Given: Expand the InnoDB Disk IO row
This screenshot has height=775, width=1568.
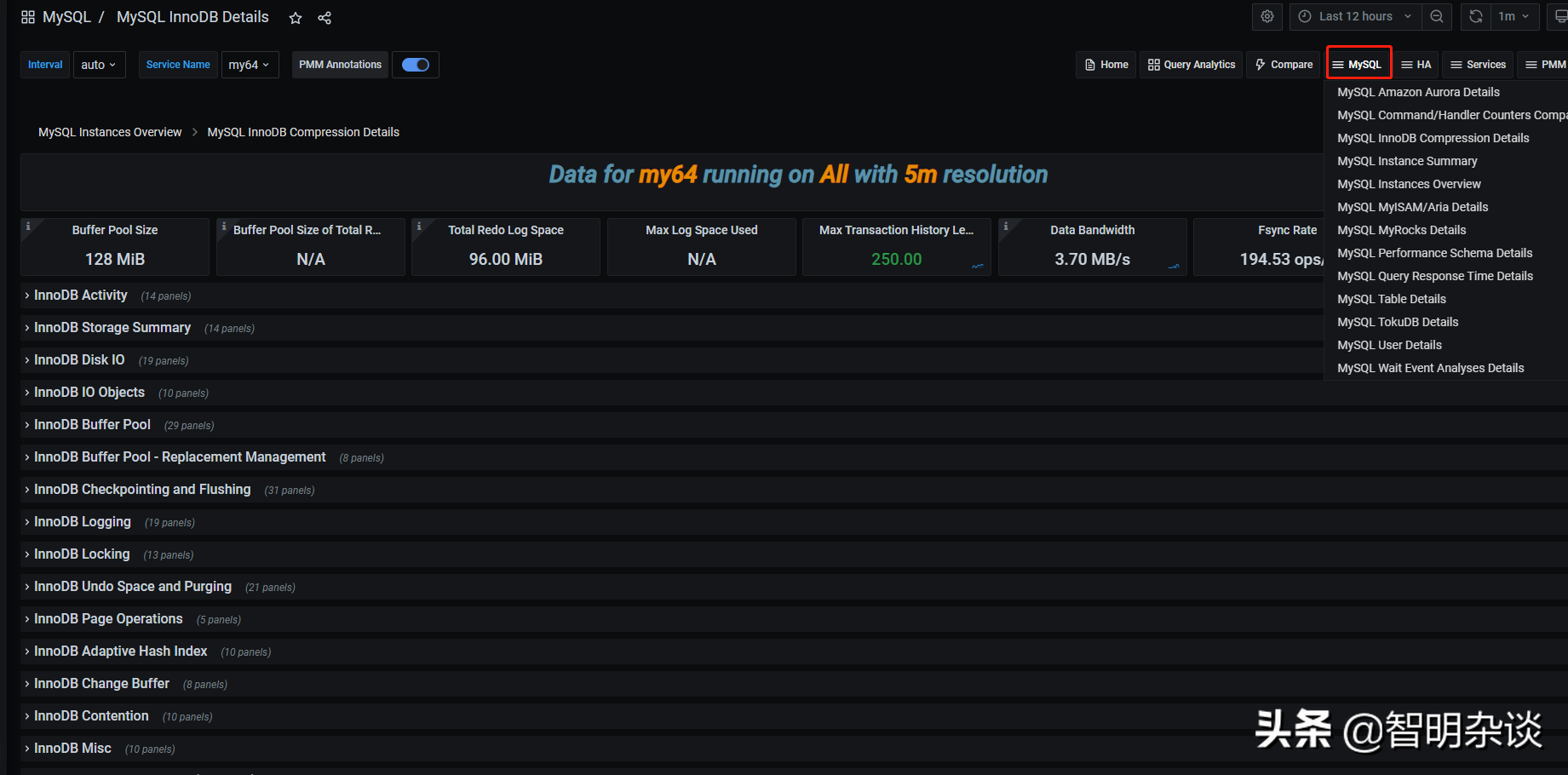Looking at the screenshot, I should tap(79, 360).
